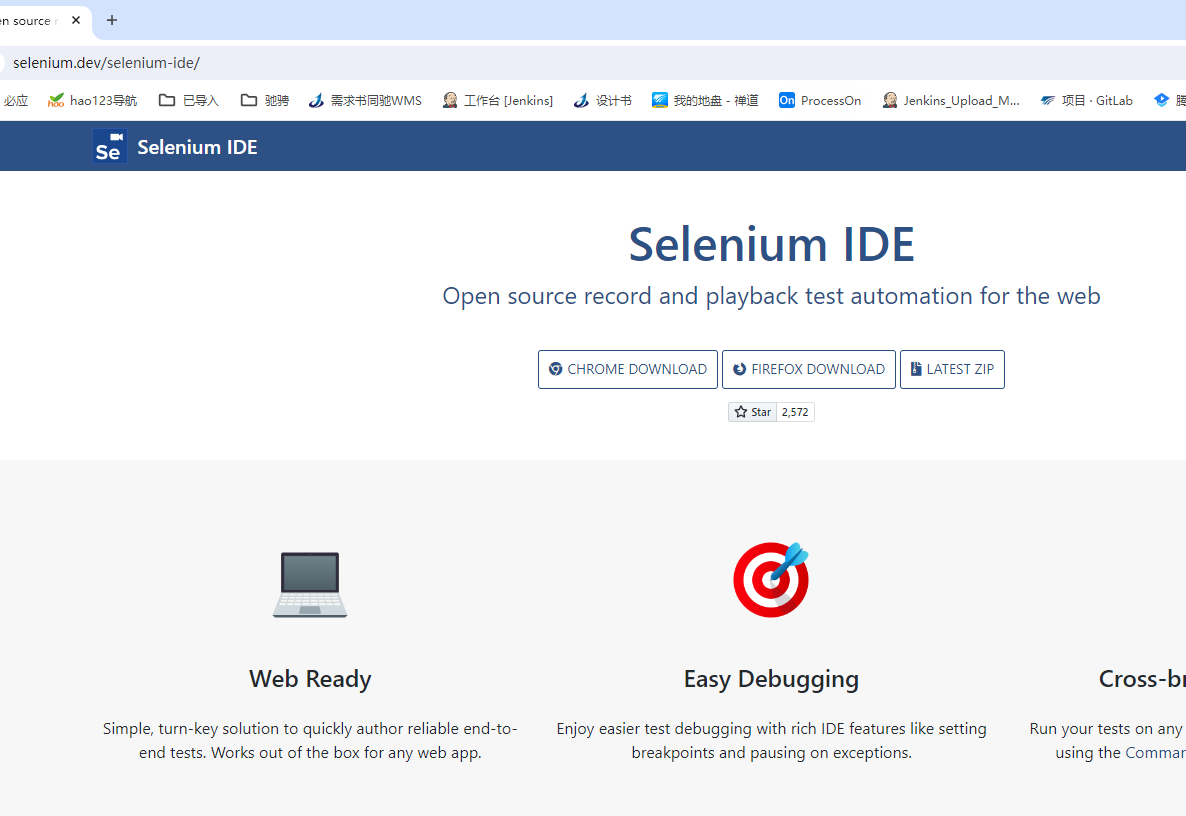Open the 已导入 bookmarks folder
Image resolution: width=1186 pixels, height=816 pixels.
tap(189, 101)
